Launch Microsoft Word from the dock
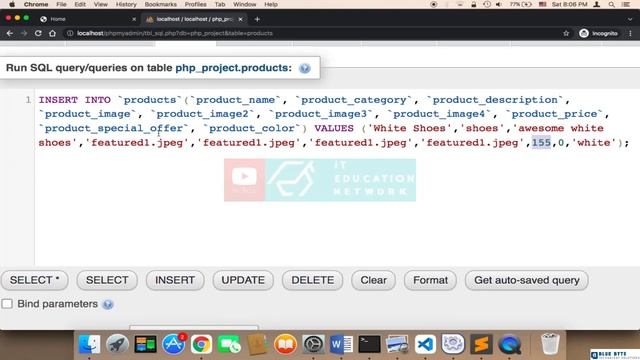The image size is (640, 360). point(341,344)
